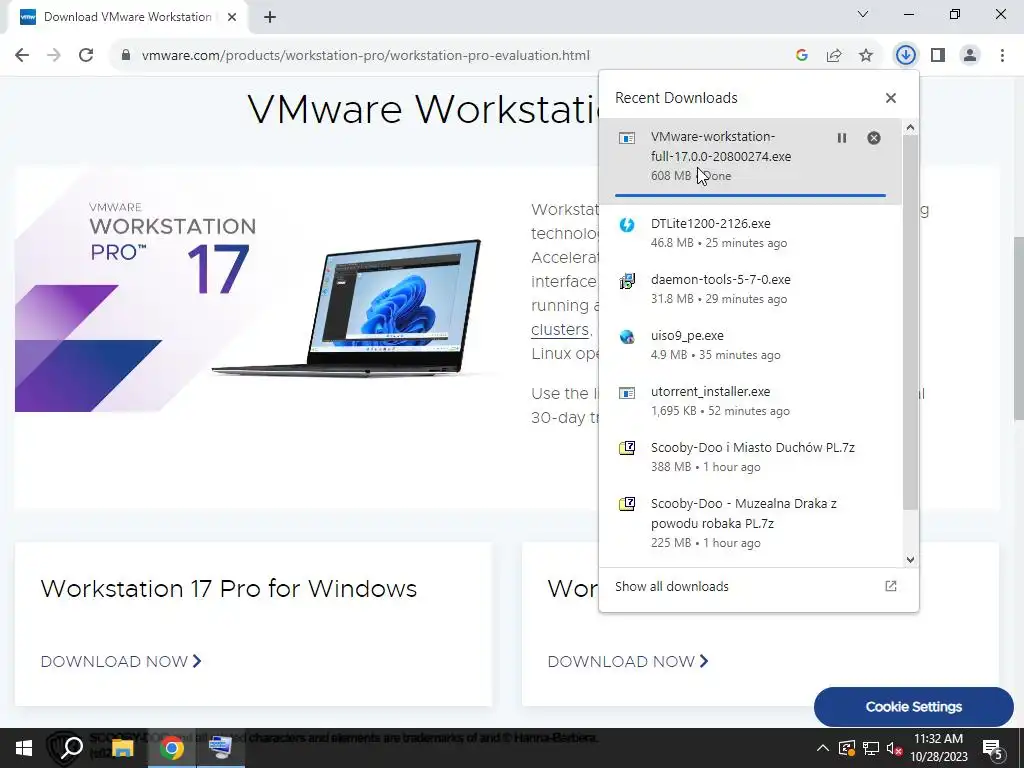Open VMware-workstation-full-17.0.0-20800274.exe file name

click(x=721, y=146)
